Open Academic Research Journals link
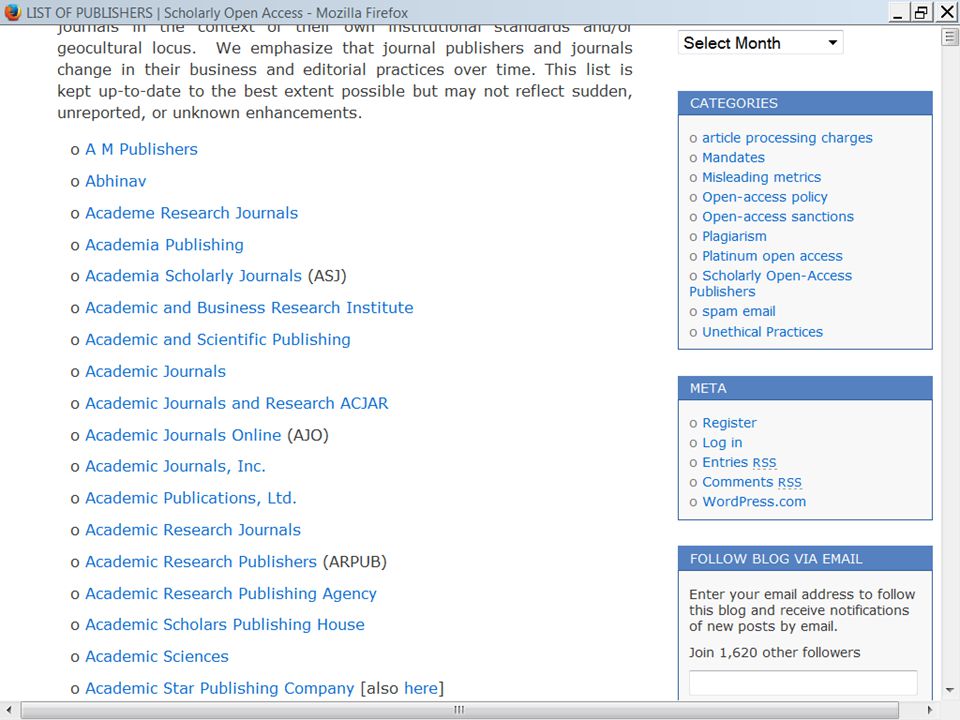The width and height of the screenshot is (960, 720). coord(193,530)
